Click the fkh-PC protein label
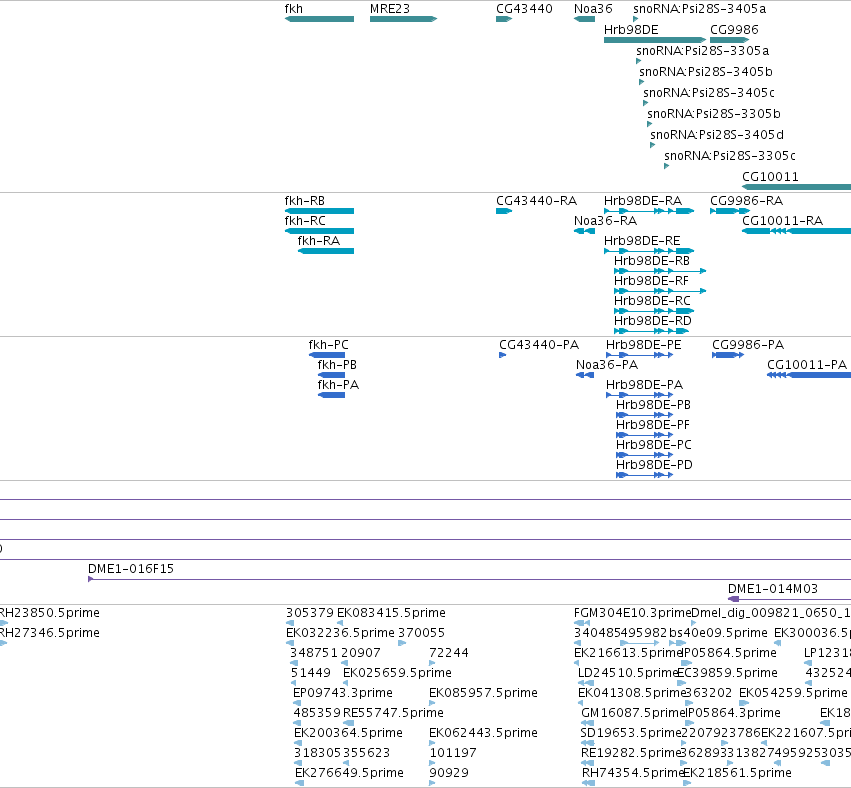Screen dimensions: 851x788 coord(328,345)
